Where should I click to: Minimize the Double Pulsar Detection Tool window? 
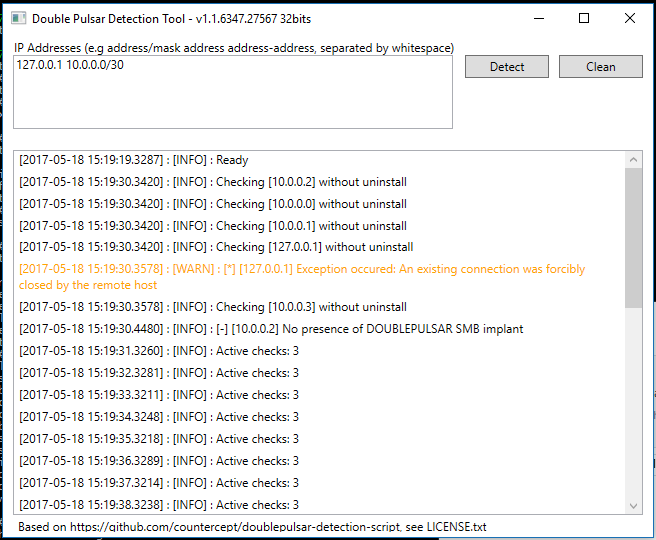coord(539,18)
